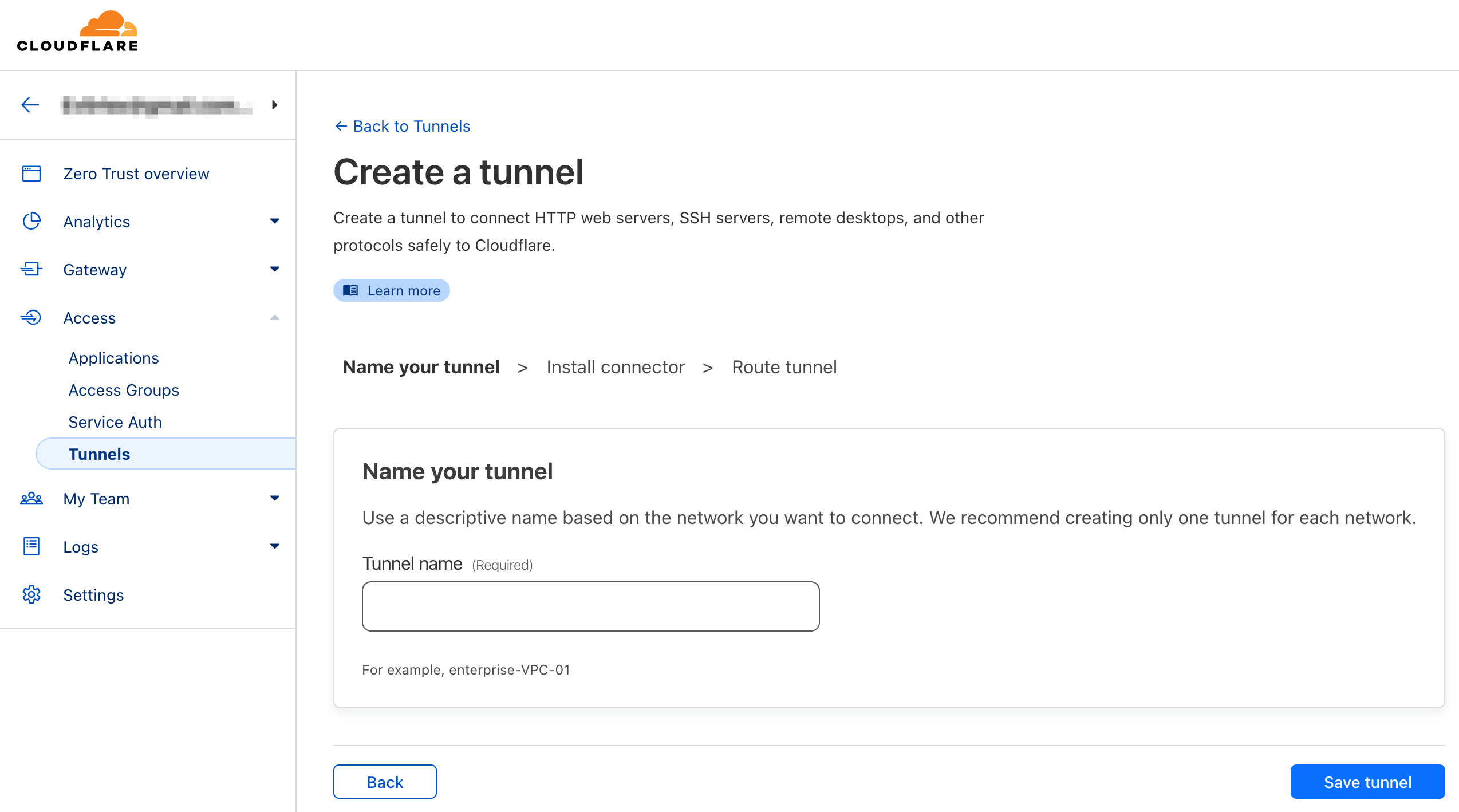Click the Save tunnel button

[1367, 782]
